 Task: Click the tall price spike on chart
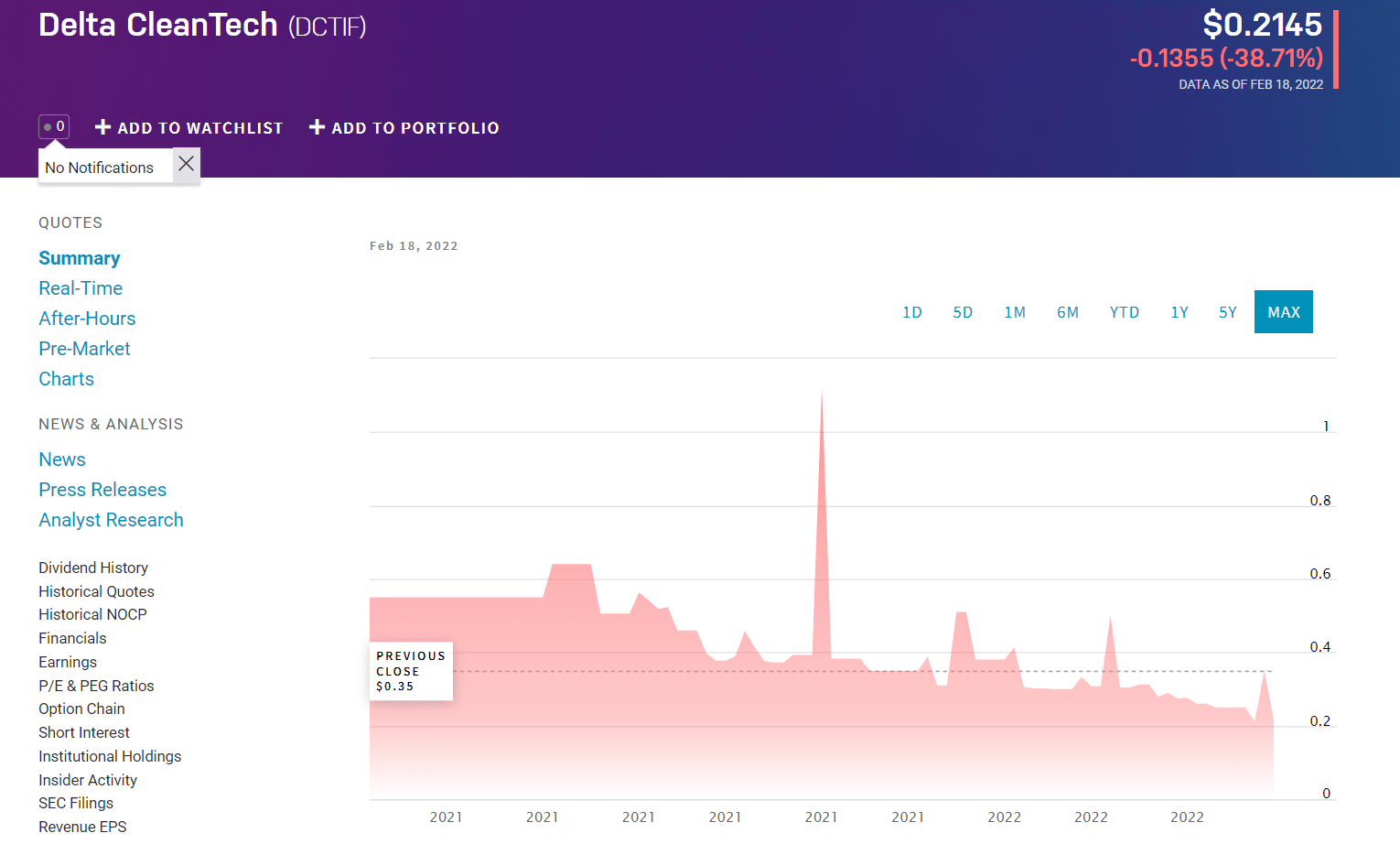[x=822, y=522]
